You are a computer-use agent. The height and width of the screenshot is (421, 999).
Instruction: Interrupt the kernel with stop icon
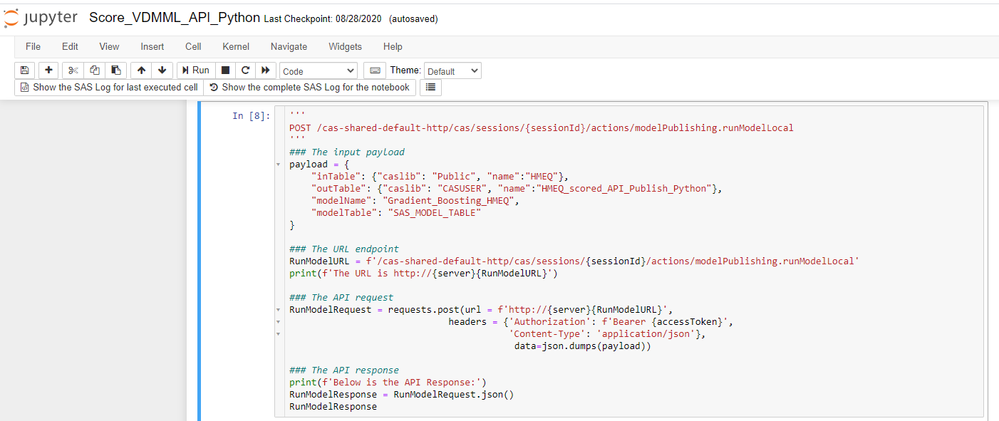(226, 71)
